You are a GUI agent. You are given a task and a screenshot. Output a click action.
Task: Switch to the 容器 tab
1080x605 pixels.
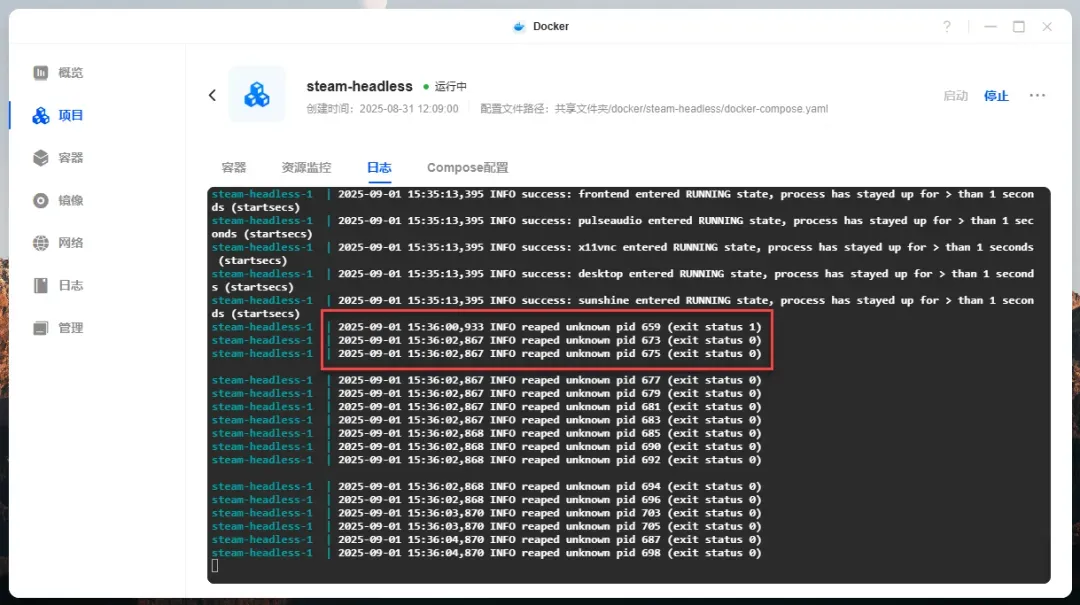pyautogui.click(x=233, y=167)
